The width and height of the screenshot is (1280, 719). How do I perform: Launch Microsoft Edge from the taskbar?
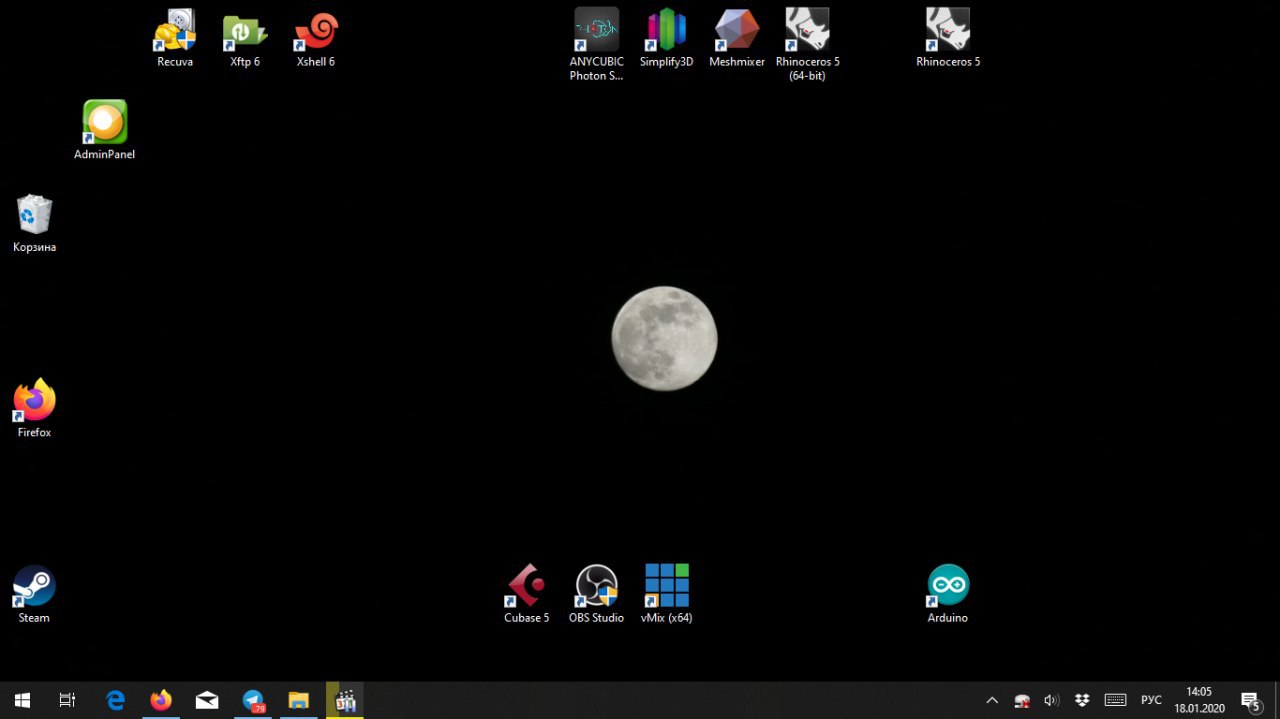[x=116, y=700]
